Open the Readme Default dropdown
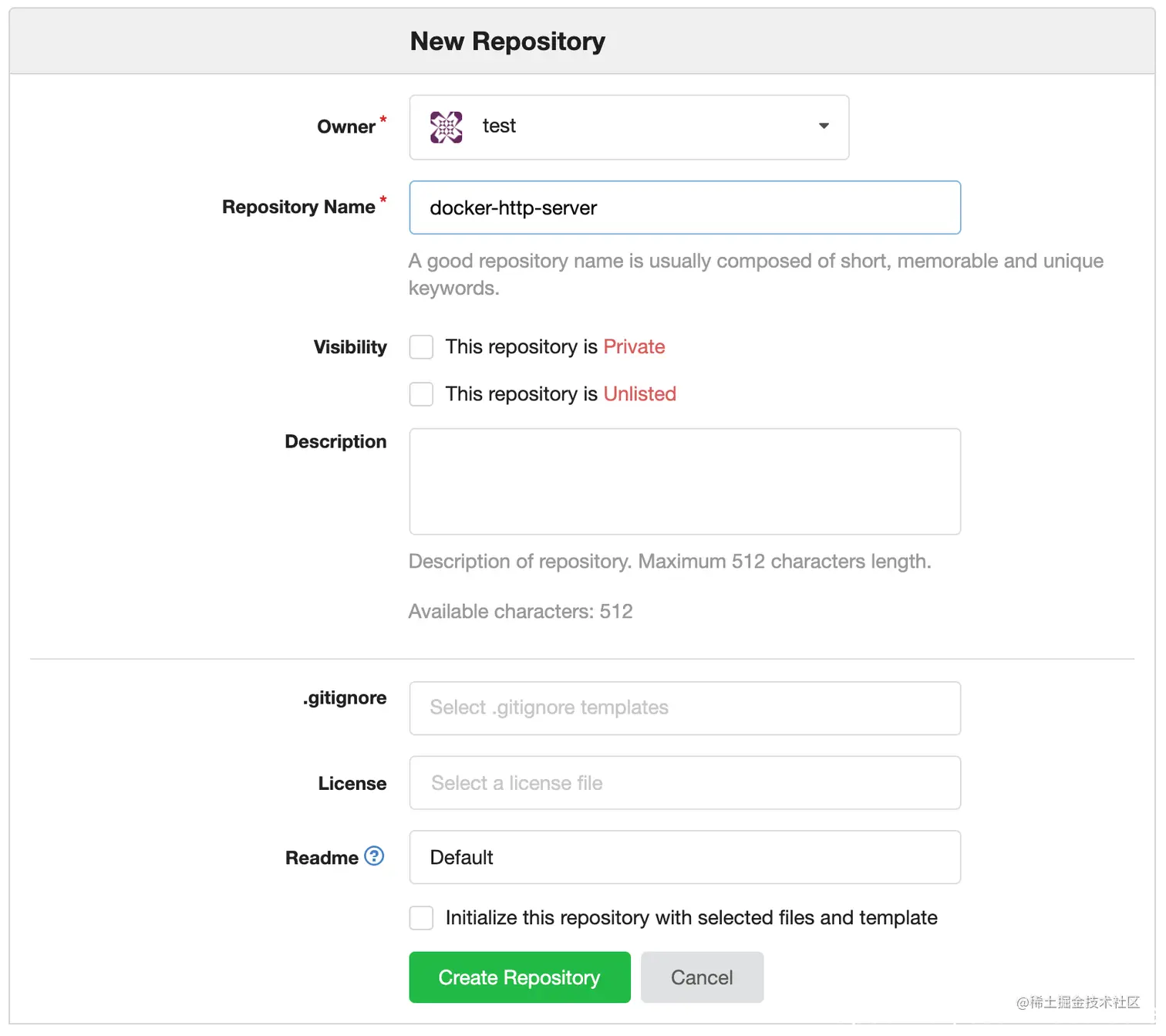The image size is (1166, 1036). click(x=684, y=857)
